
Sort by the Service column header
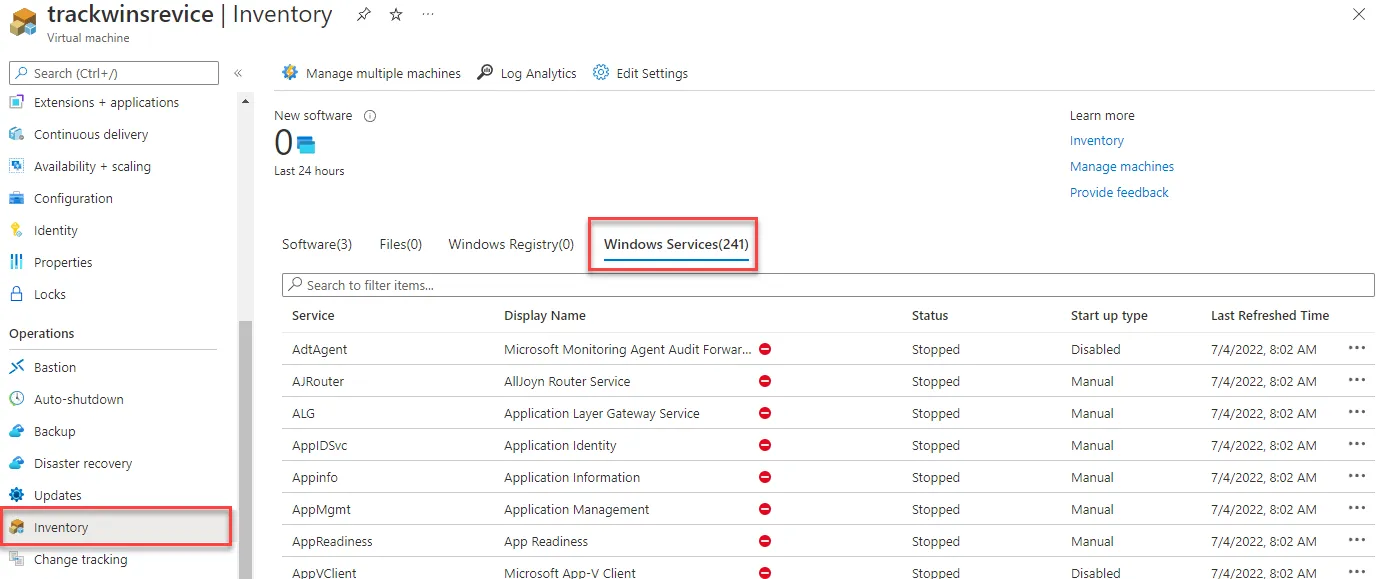pyautogui.click(x=313, y=315)
